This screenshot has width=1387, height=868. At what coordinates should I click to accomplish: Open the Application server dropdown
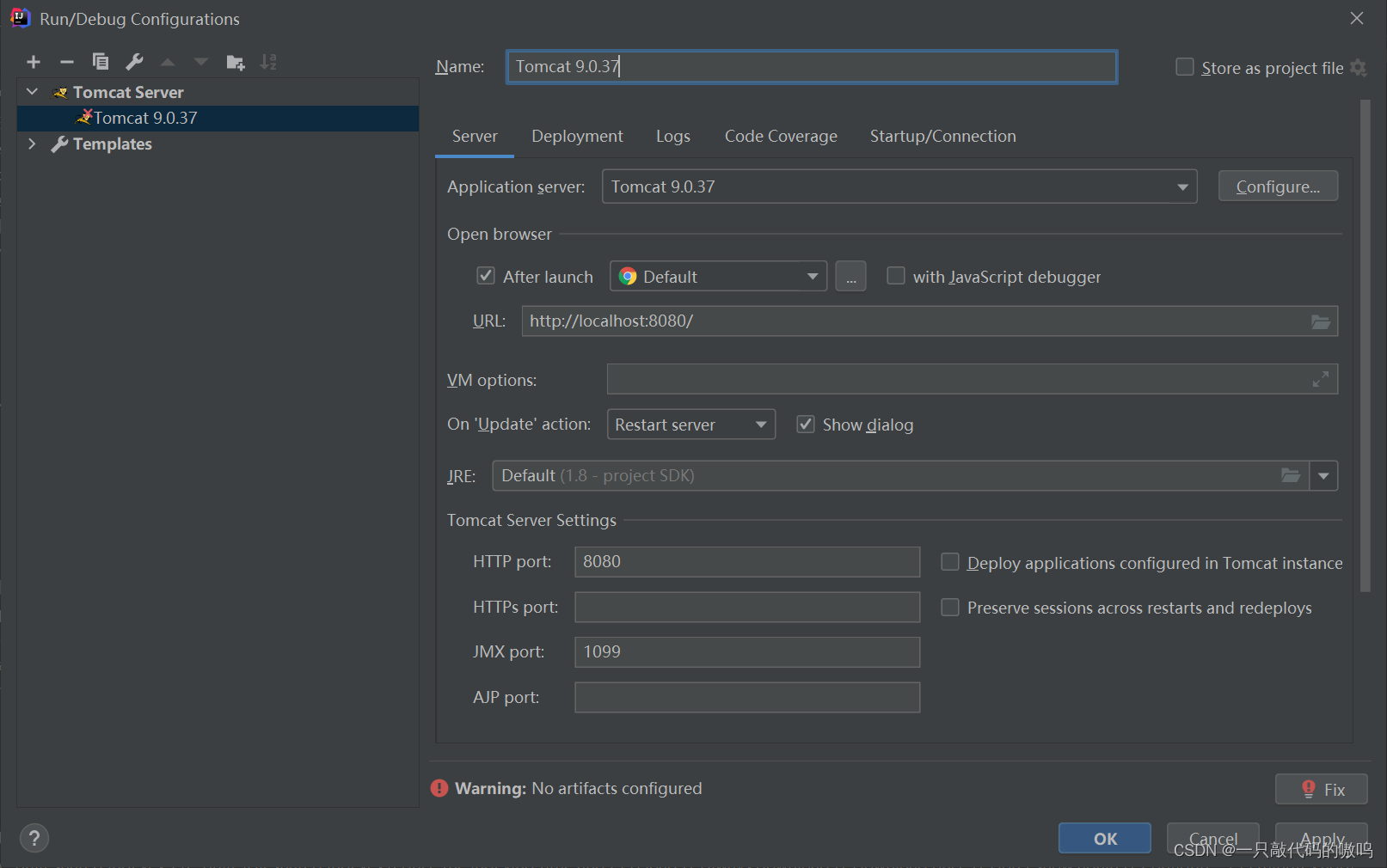(899, 186)
